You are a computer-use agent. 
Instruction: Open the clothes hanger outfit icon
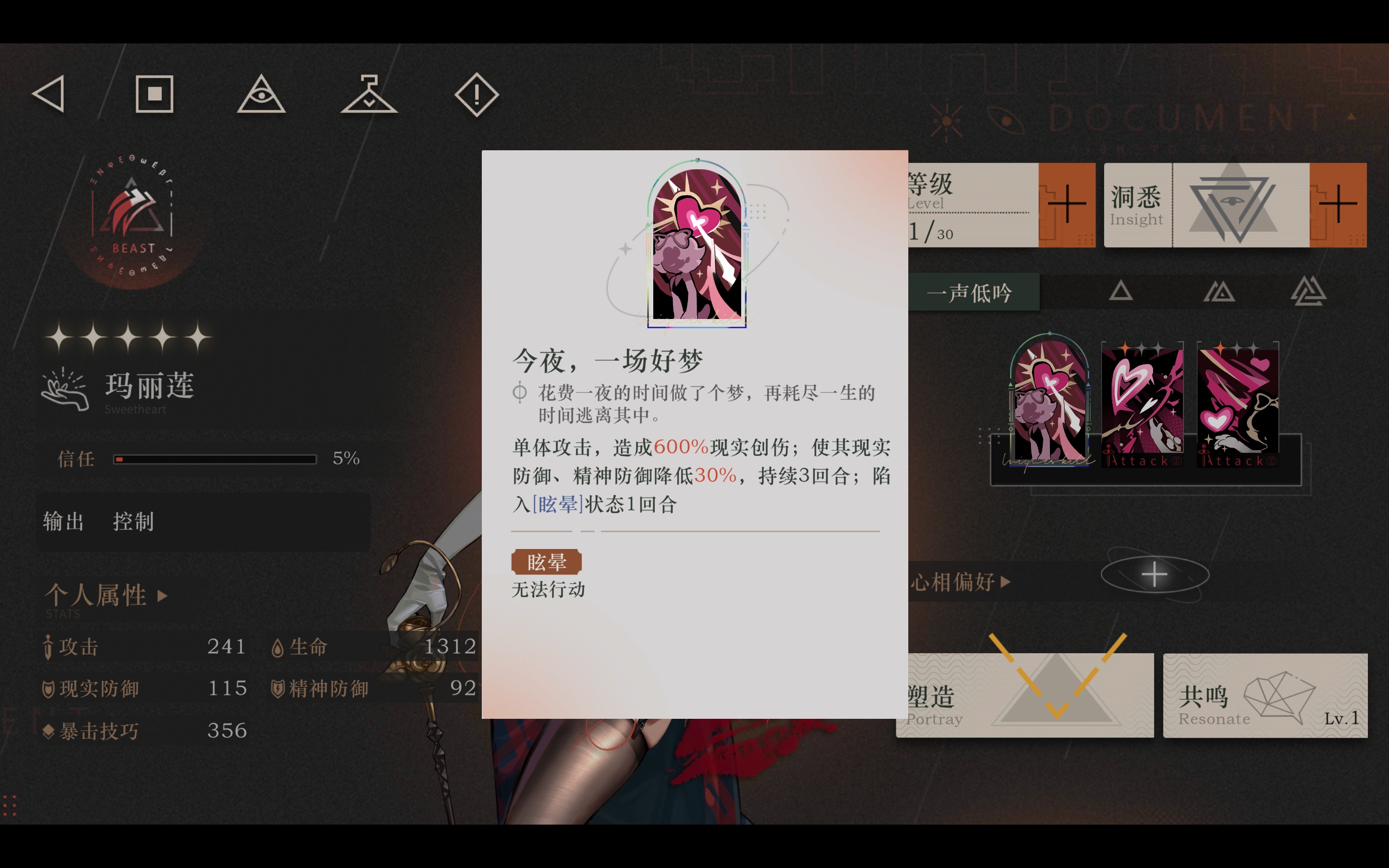coord(369,93)
